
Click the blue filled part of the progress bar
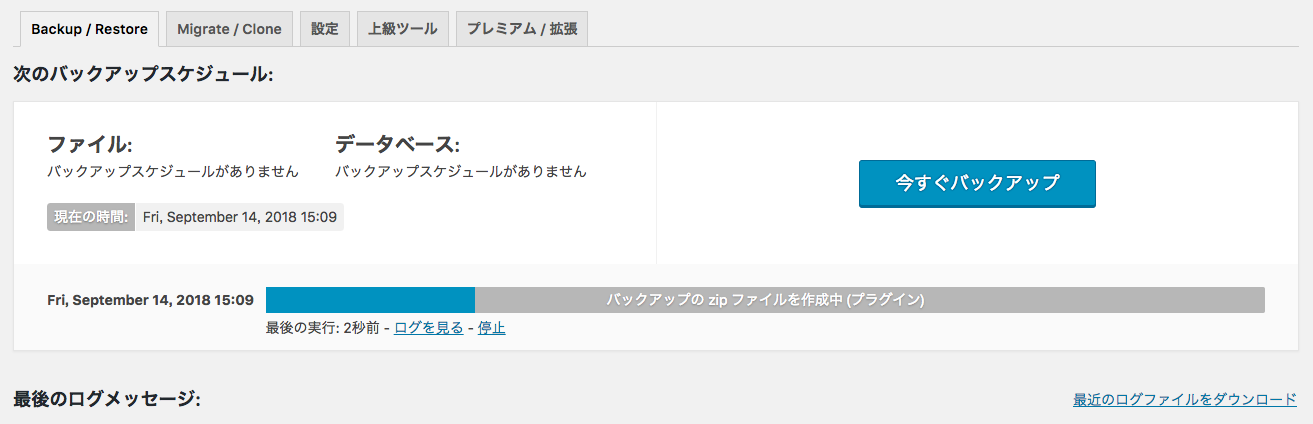coord(370,300)
